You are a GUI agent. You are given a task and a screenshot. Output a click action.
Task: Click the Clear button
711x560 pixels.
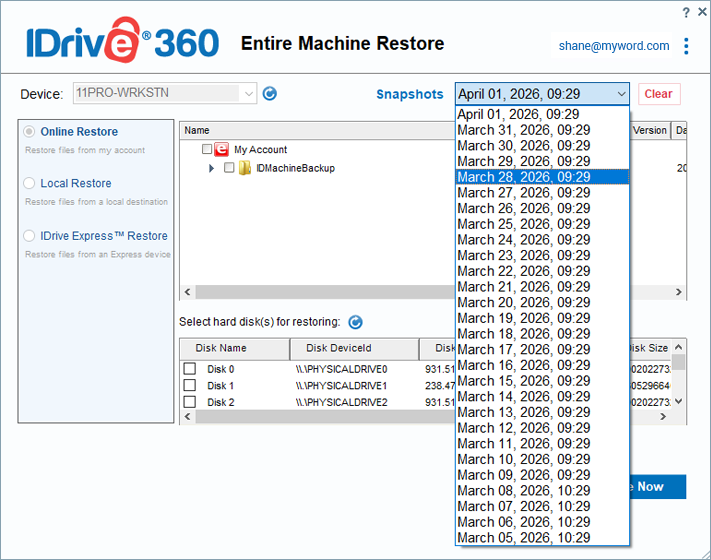[658, 94]
